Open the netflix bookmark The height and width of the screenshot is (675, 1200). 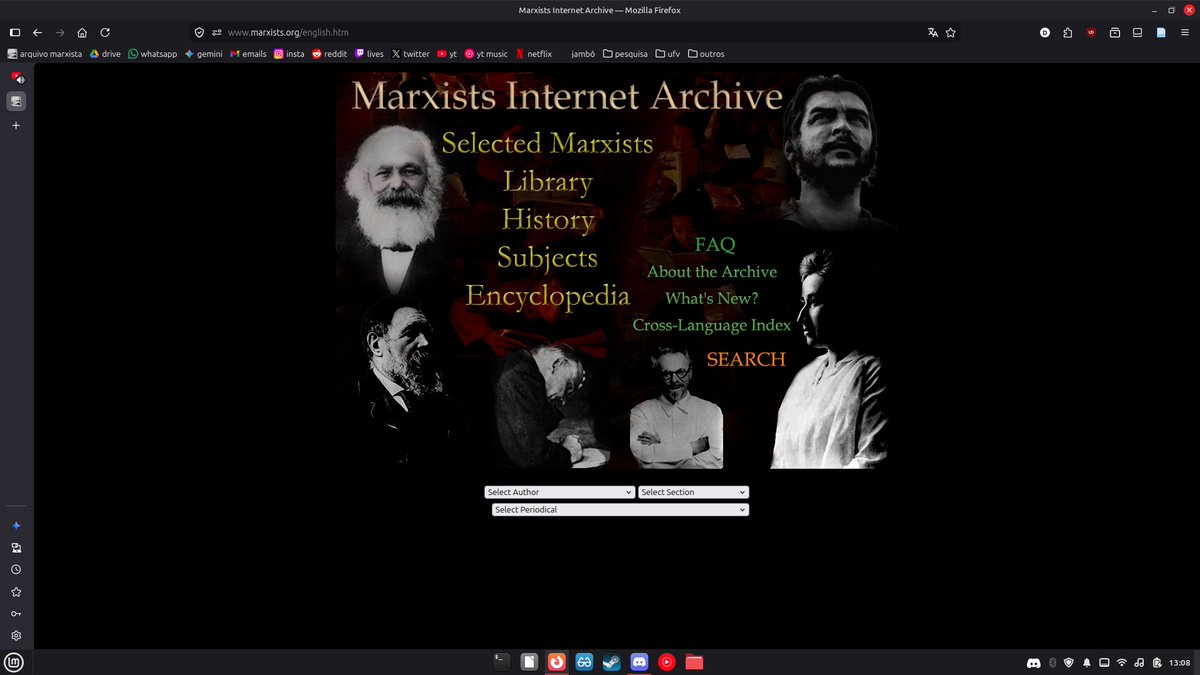(533, 54)
